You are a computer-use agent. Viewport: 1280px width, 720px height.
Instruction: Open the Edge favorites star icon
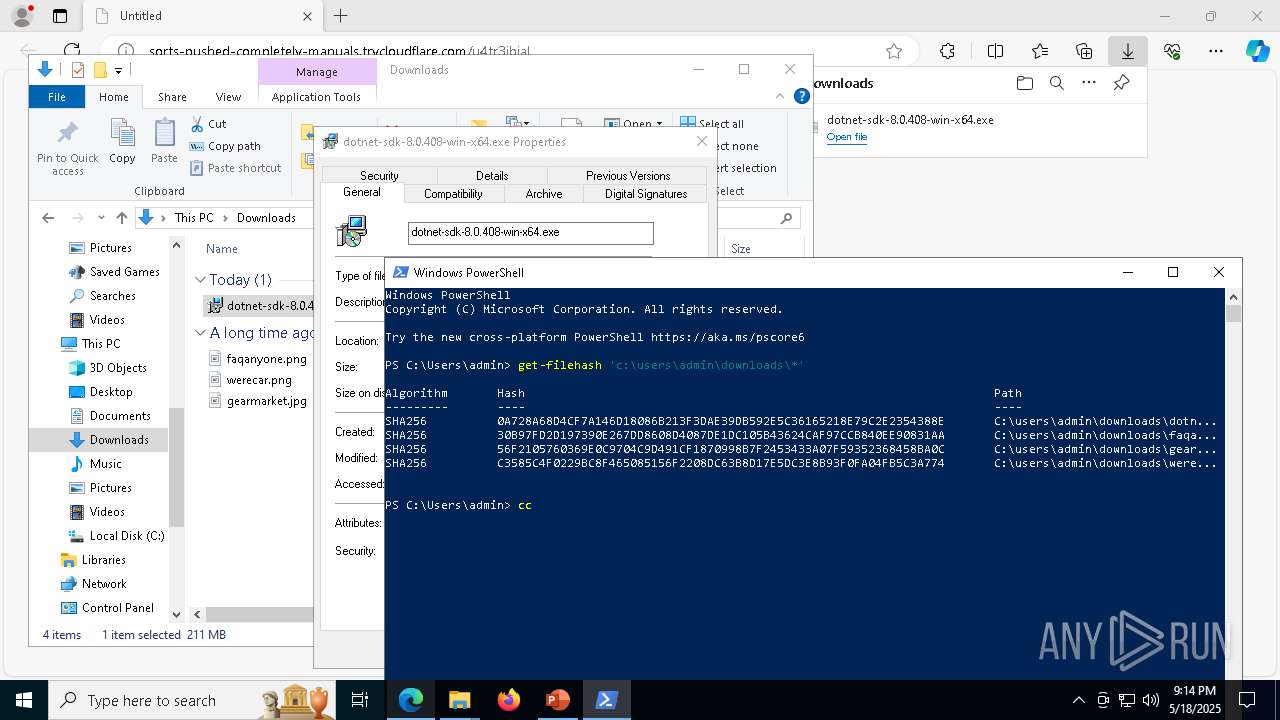pos(894,51)
